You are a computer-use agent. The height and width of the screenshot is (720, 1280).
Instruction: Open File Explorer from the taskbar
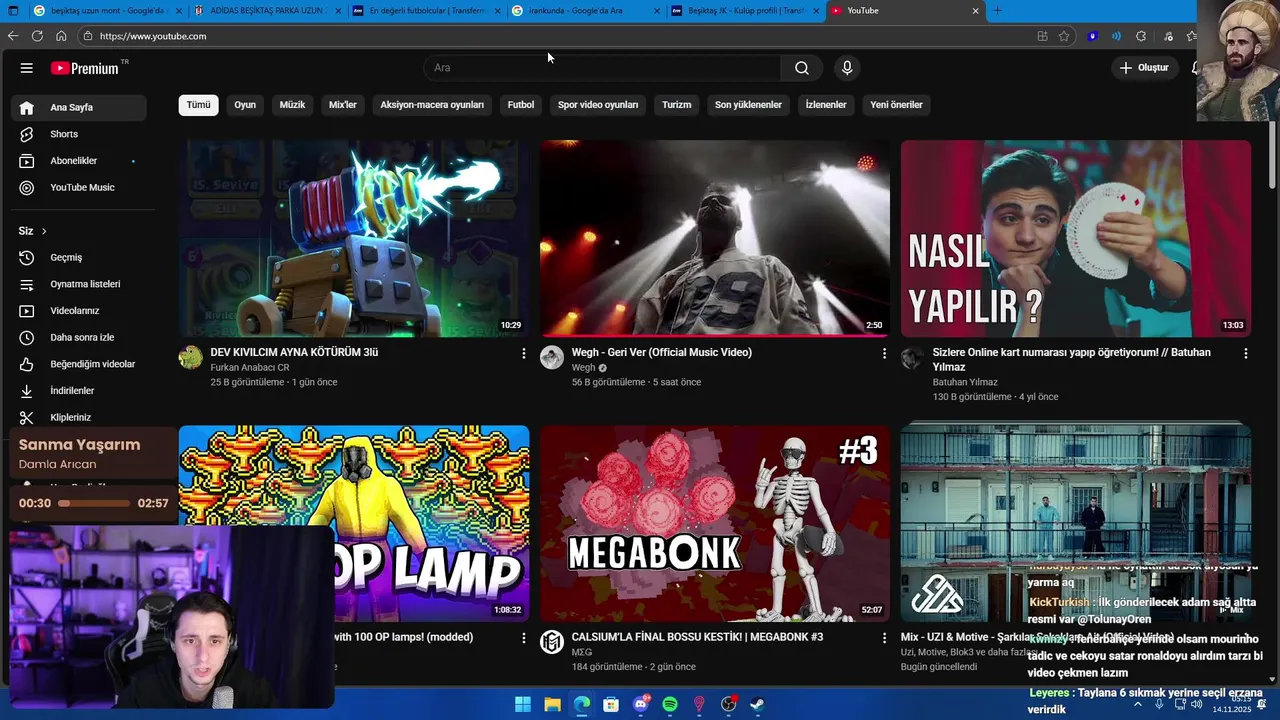[552, 704]
